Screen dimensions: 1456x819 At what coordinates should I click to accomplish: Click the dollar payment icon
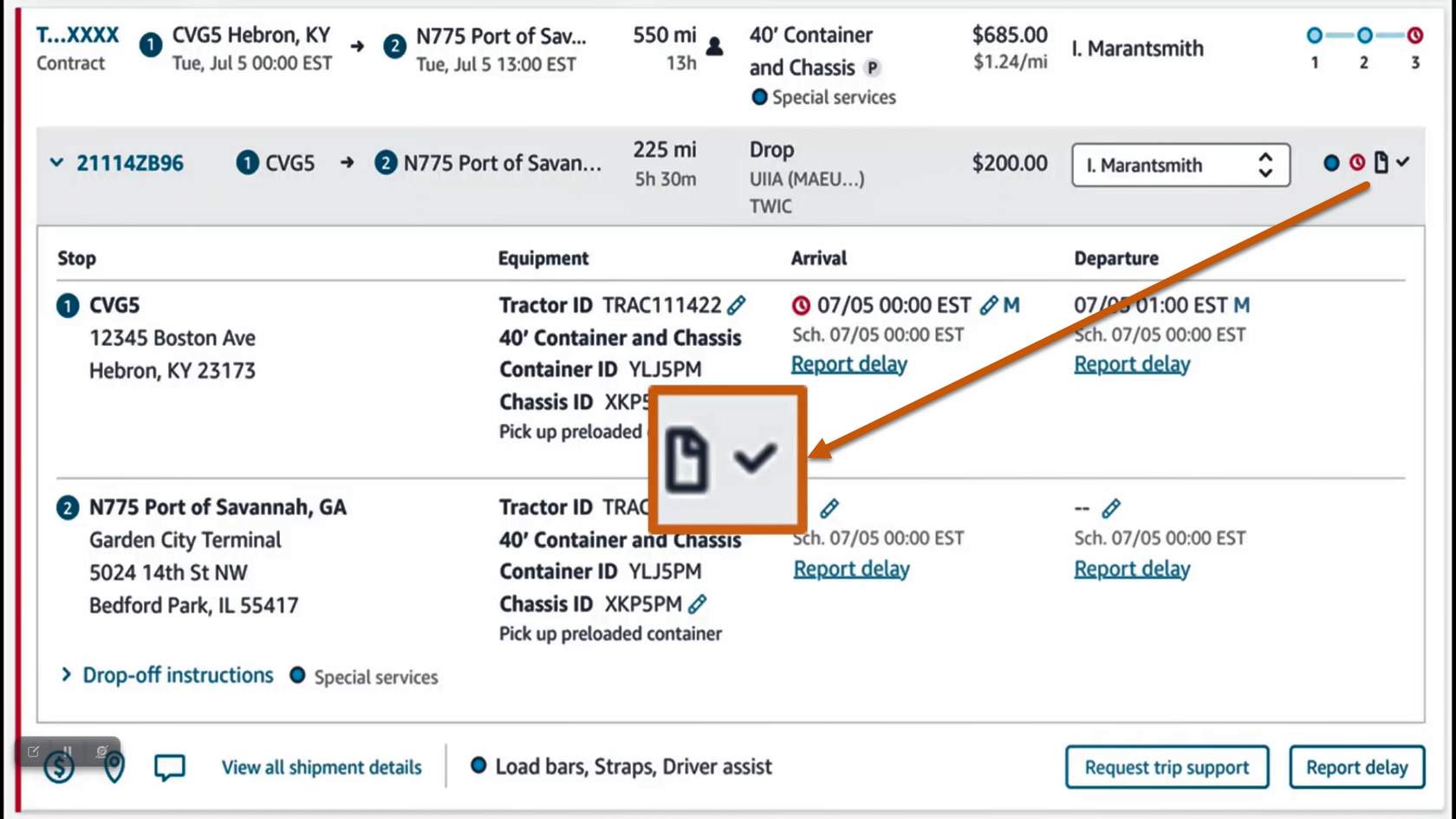click(x=59, y=768)
